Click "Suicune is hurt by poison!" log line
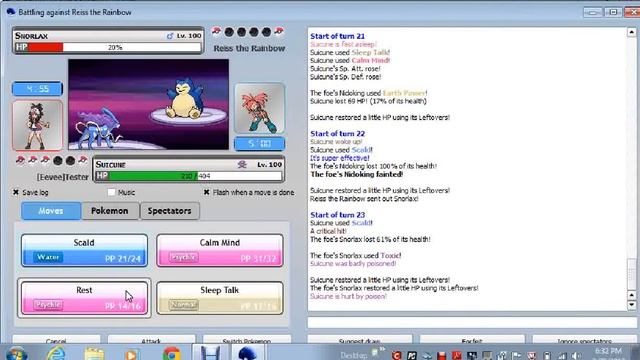 (349, 296)
